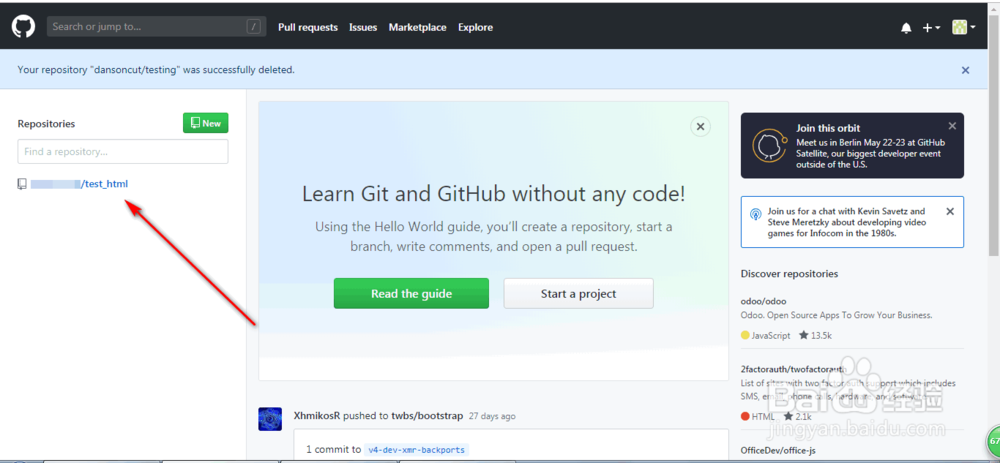This screenshot has height=463, width=1000.
Task: Close the Learn Git and GitHub card
Action: coord(700,126)
